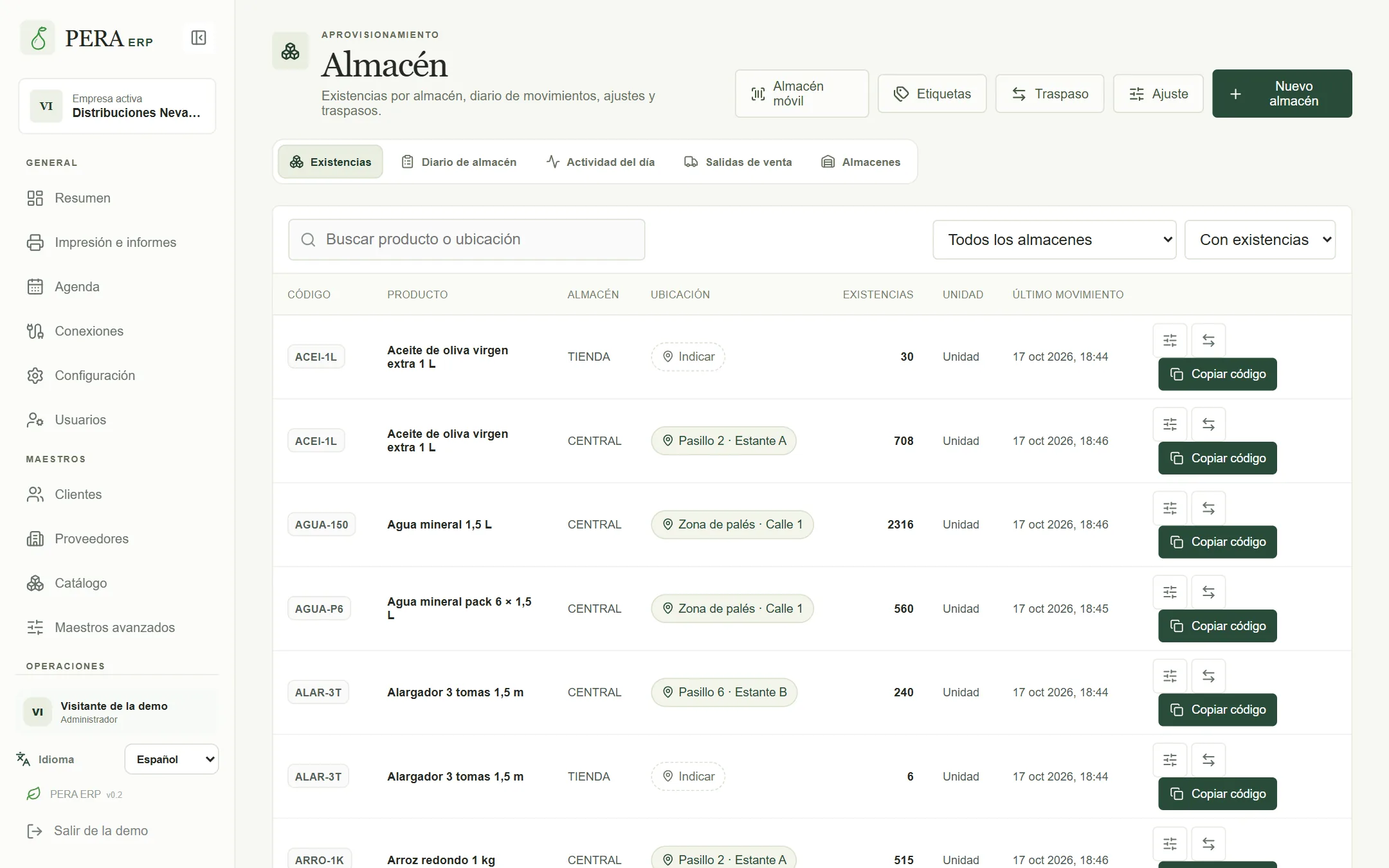Switch to the Actividad del día tab
The width and height of the screenshot is (1389, 868).
pyautogui.click(x=601, y=162)
